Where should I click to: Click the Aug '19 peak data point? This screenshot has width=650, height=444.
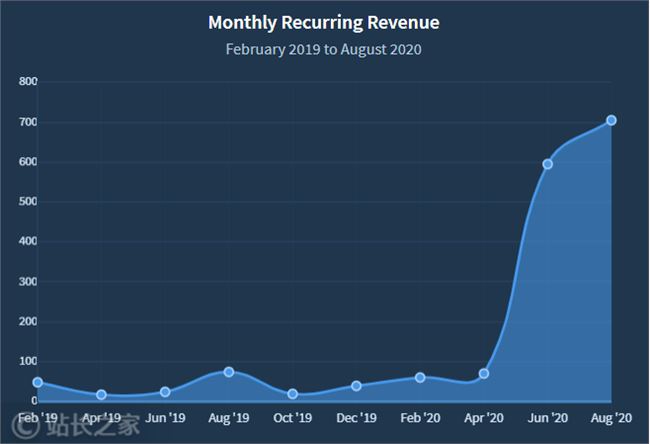pos(229,372)
